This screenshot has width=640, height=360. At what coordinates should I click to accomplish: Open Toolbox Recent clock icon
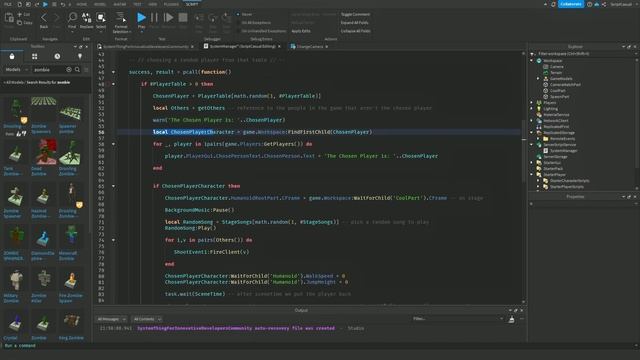pos(57,56)
